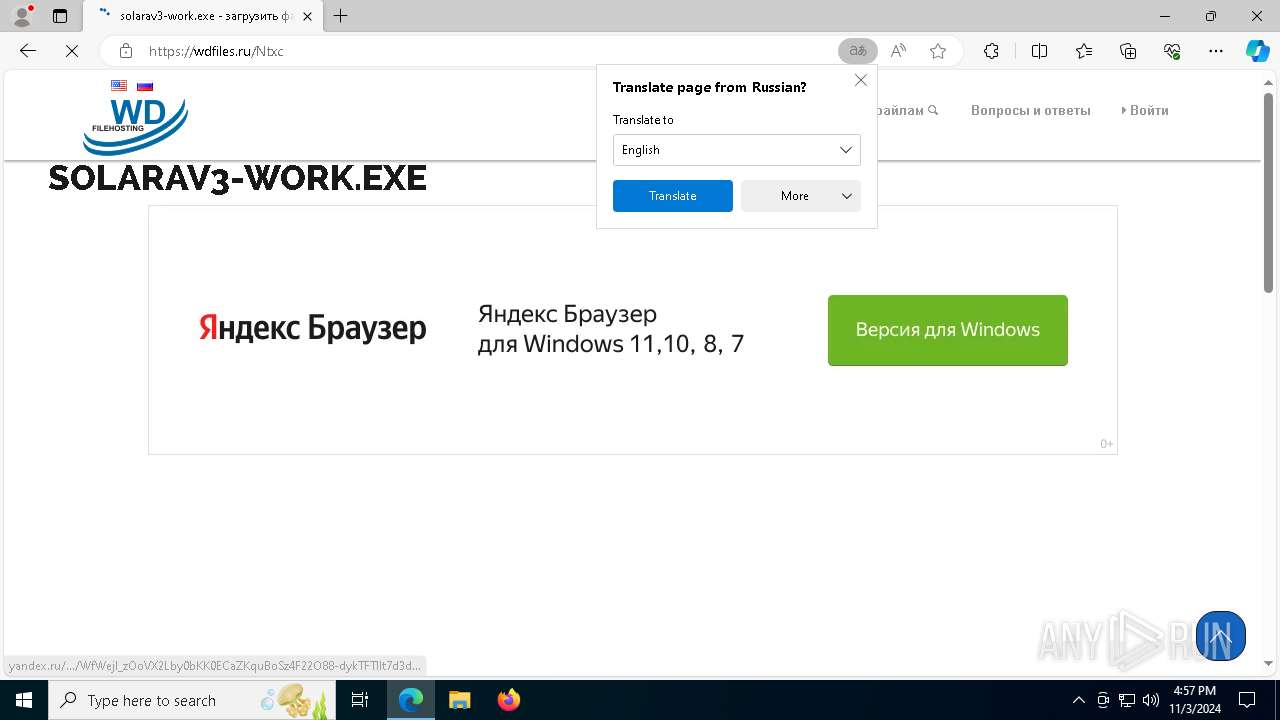Open the Windows Start menu
The height and width of the screenshot is (720, 1280).
[x=24, y=700]
